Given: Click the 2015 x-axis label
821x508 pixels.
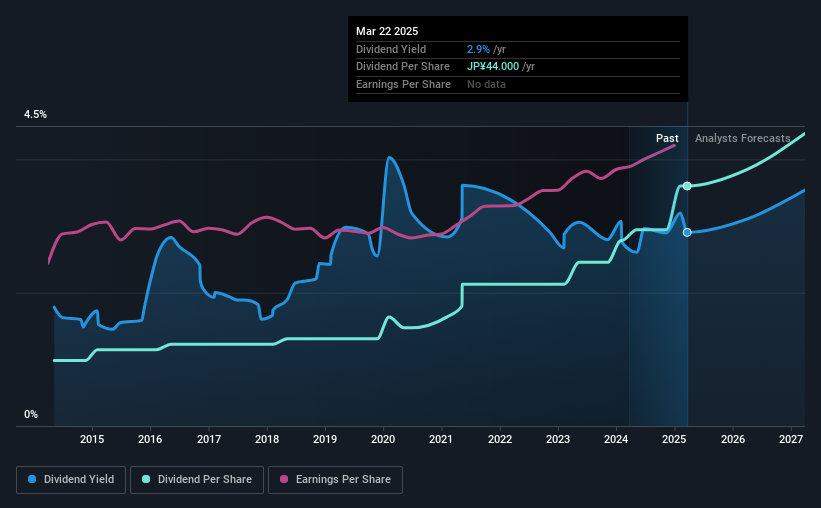Looking at the screenshot, I should coord(92,439).
